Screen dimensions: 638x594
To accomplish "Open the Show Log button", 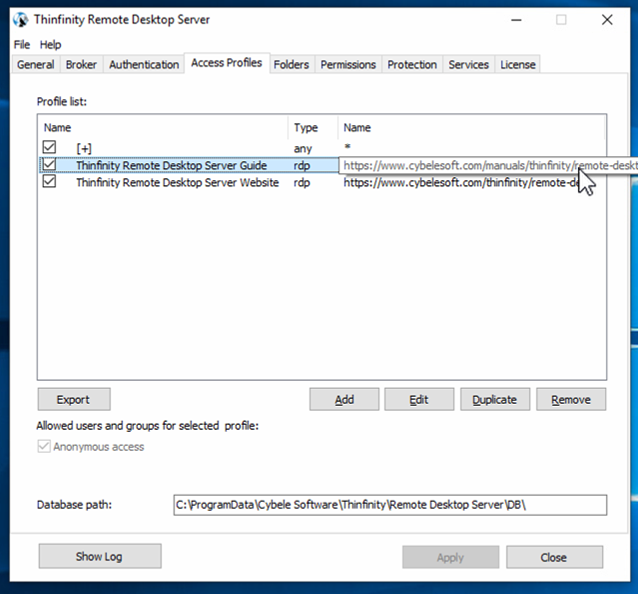I will click(x=100, y=557).
